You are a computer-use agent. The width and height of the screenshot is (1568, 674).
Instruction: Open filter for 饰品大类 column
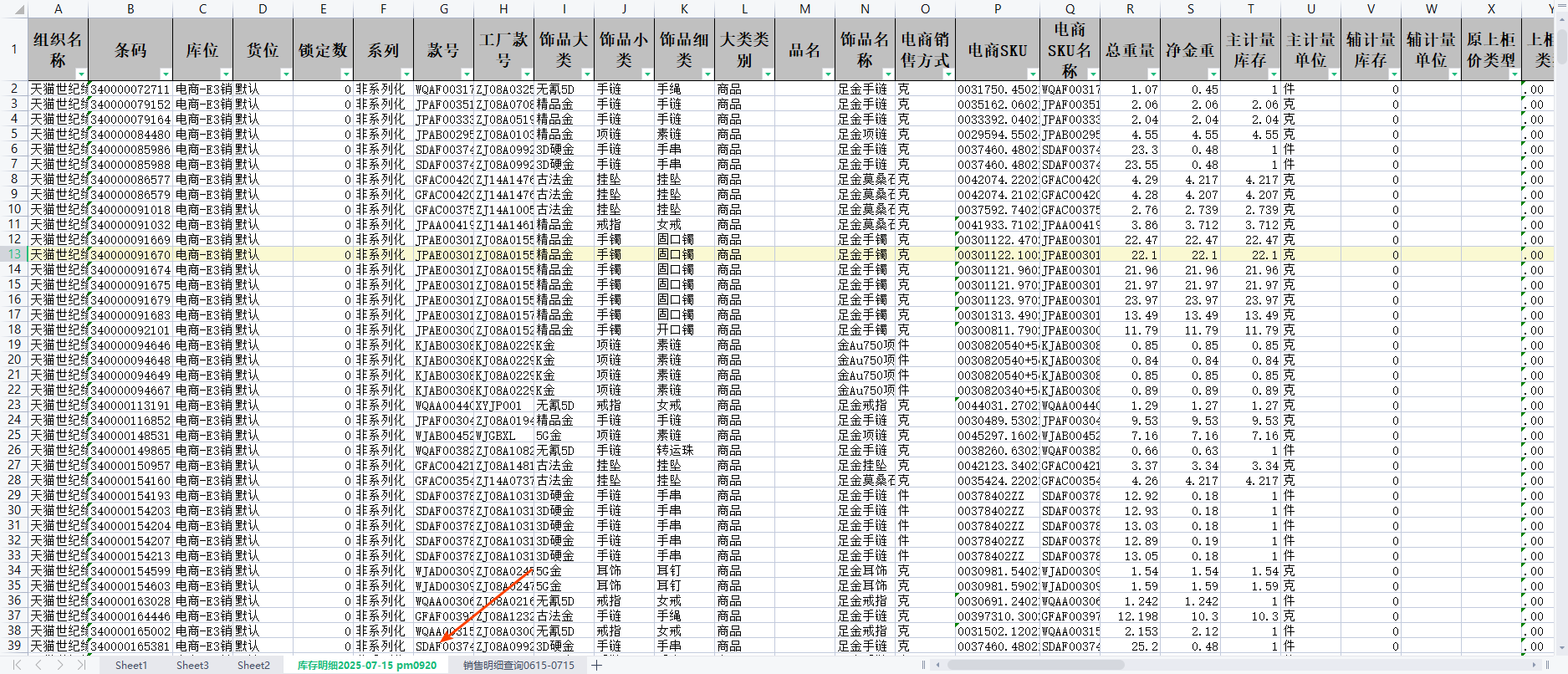(x=586, y=74)
